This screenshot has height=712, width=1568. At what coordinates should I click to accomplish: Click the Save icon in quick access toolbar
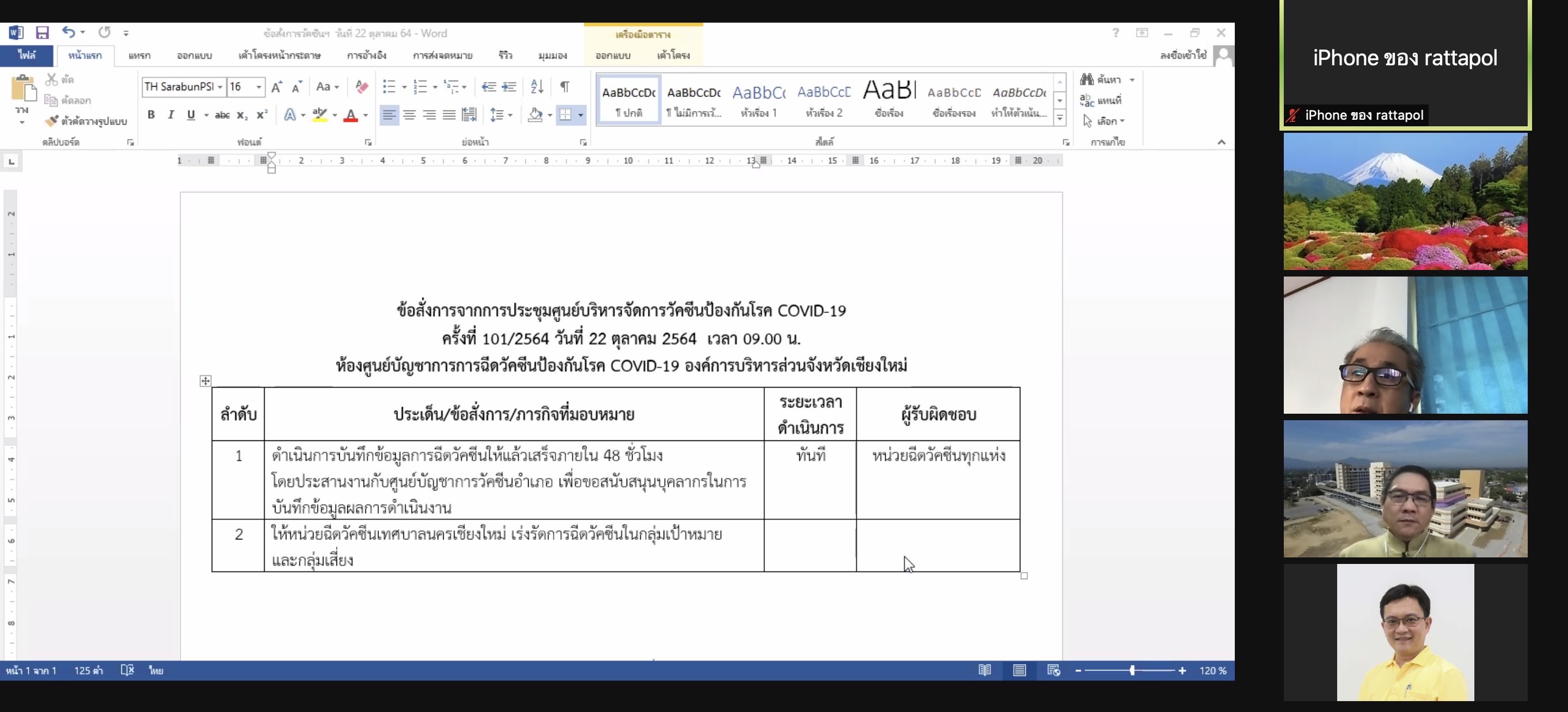[42, 33]
